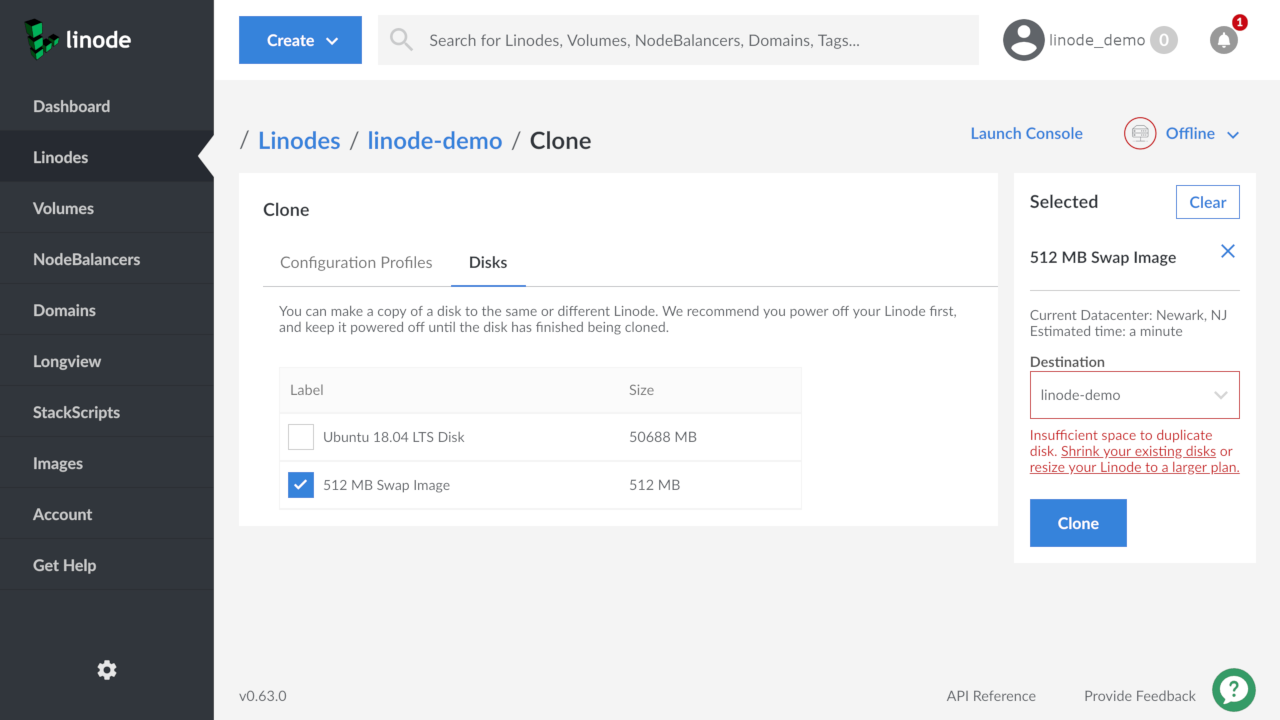Open the Destination linode-demo dropdown
Viewport: 1280px width, 720px height.
pyautogui.click(x=1134, y=395)
